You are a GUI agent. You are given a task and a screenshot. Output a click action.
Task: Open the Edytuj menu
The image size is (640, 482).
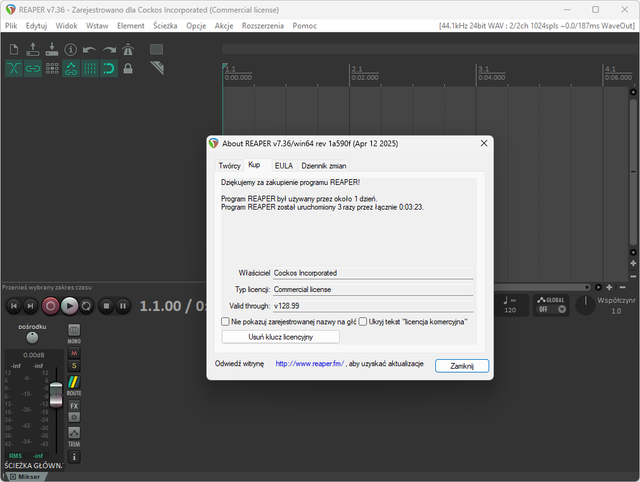(36, 26)
